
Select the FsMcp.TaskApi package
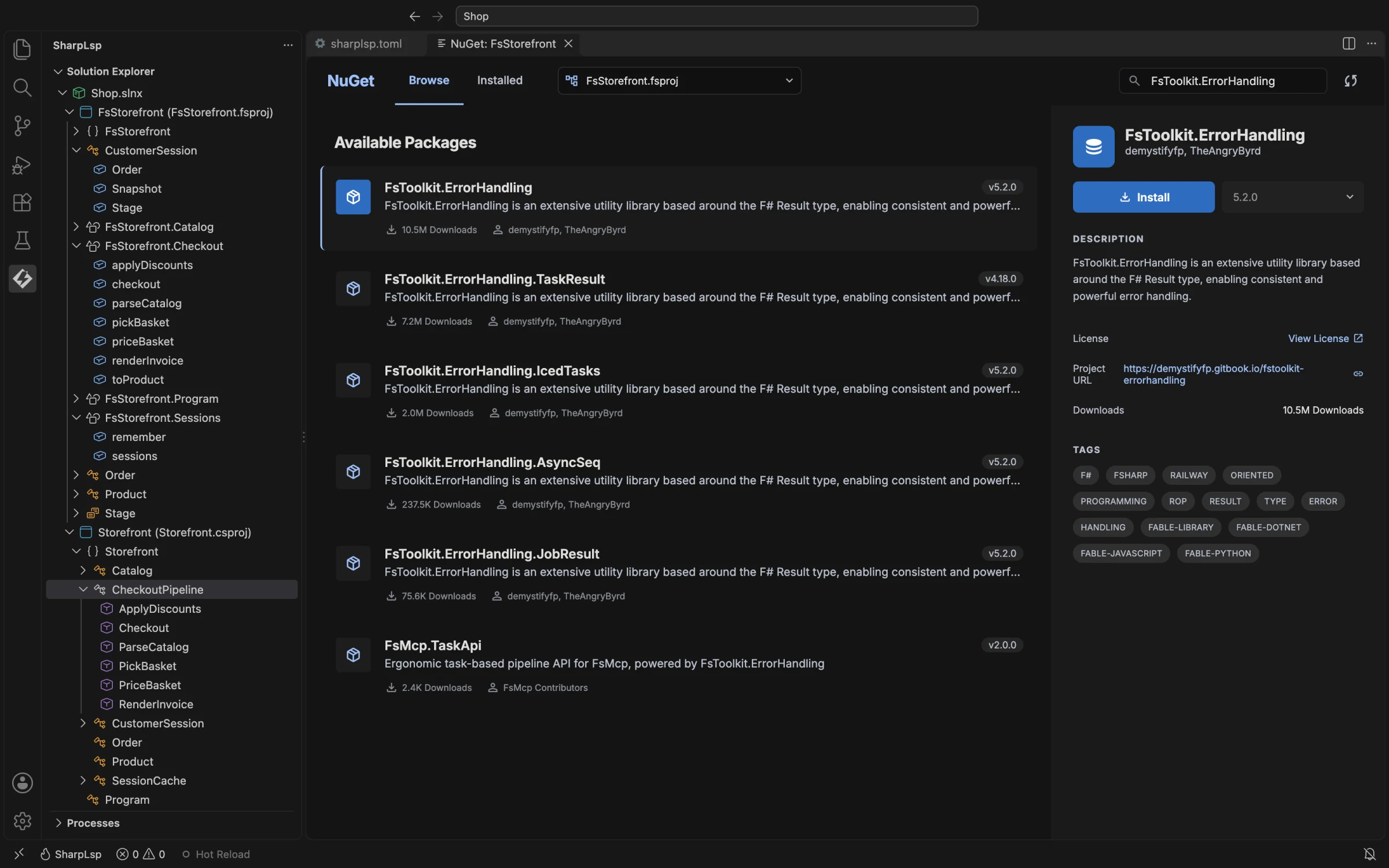click(679, 666)
